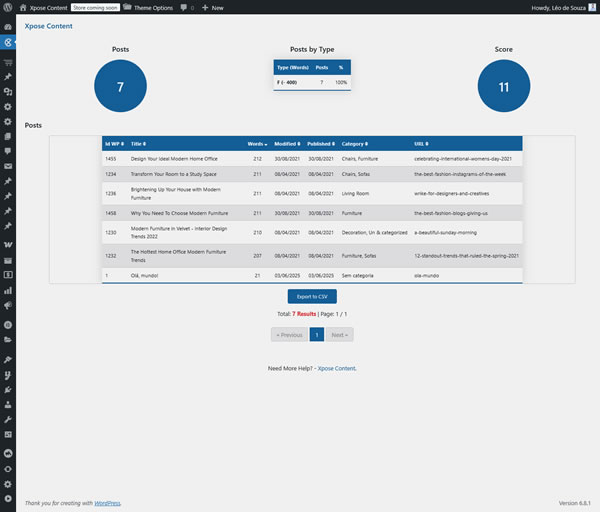
Task: Click the 7 Results total text
Action: 304,314
